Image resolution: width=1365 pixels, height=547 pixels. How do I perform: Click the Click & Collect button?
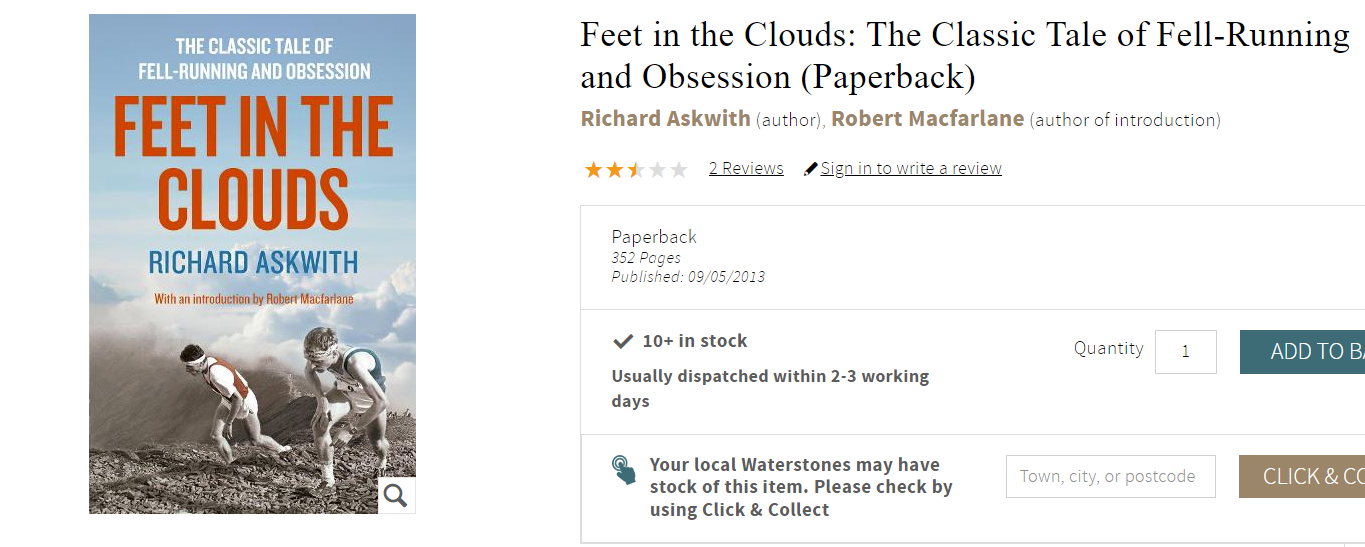tap(1302, 476)
